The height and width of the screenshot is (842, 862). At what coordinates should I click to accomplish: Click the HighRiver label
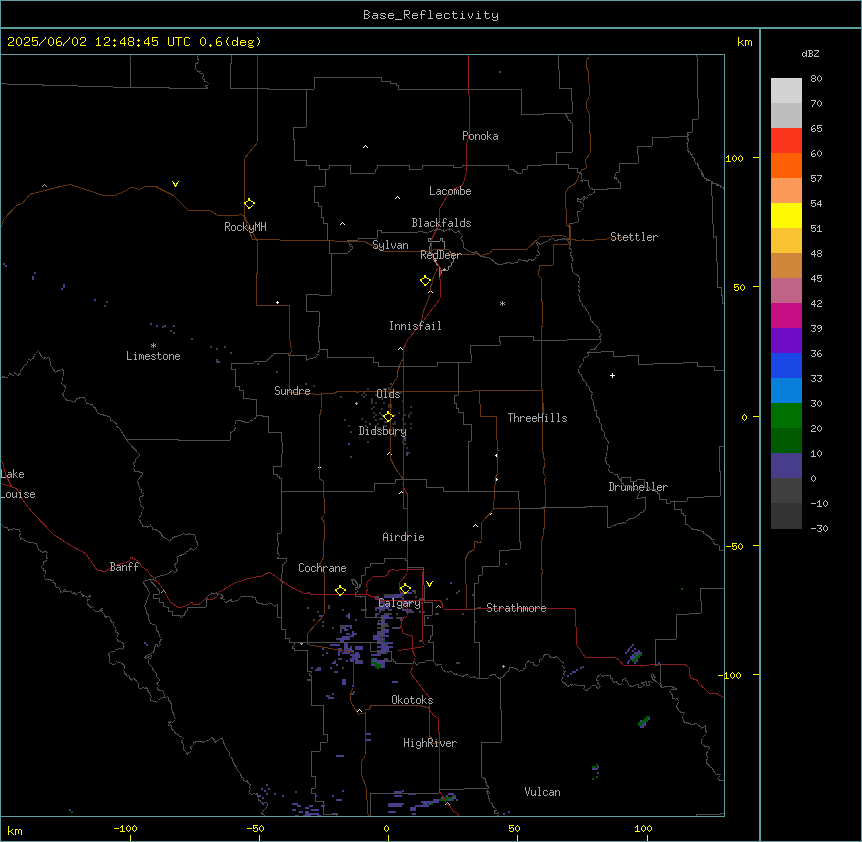430,743
